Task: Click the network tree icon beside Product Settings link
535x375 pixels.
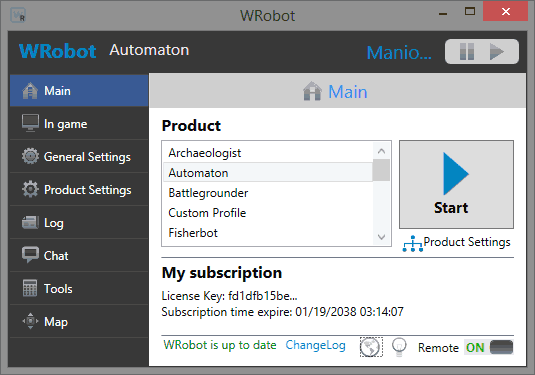Action: 413,244
